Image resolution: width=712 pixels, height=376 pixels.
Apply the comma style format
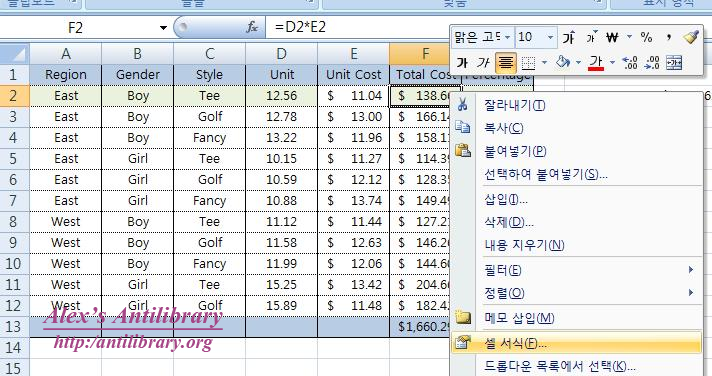point(668,37)
